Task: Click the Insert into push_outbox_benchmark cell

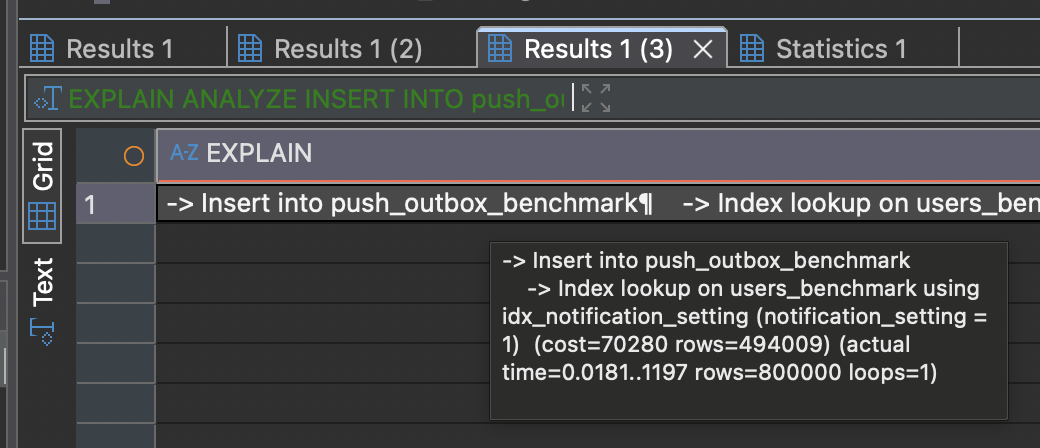Action: (410, 204)
